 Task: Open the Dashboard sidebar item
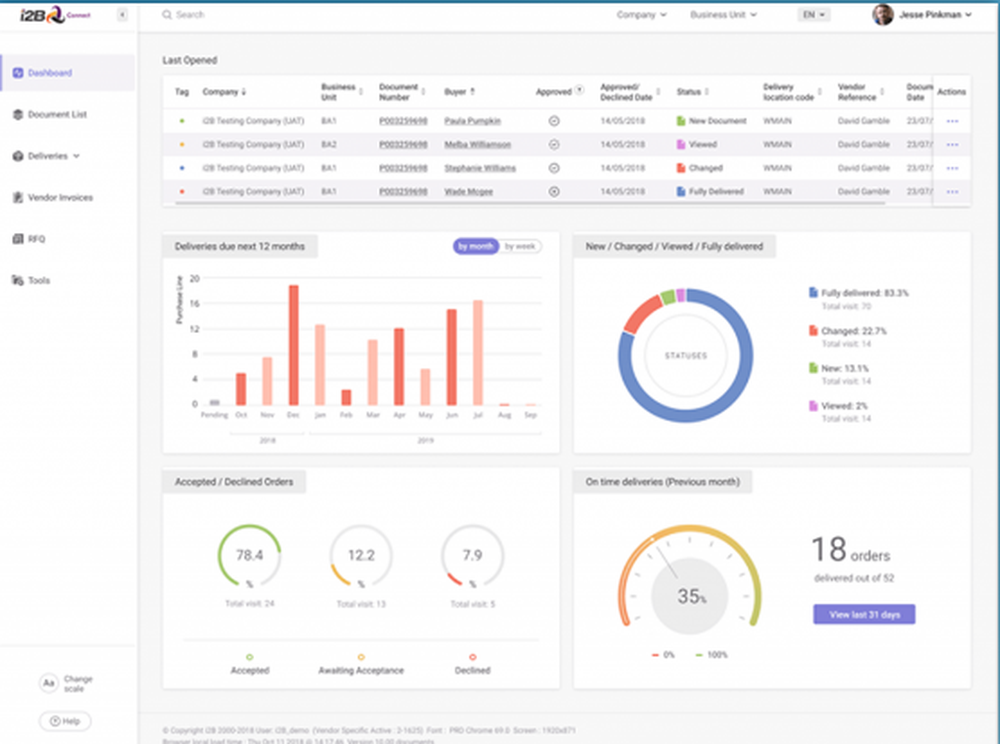(68, 73)
